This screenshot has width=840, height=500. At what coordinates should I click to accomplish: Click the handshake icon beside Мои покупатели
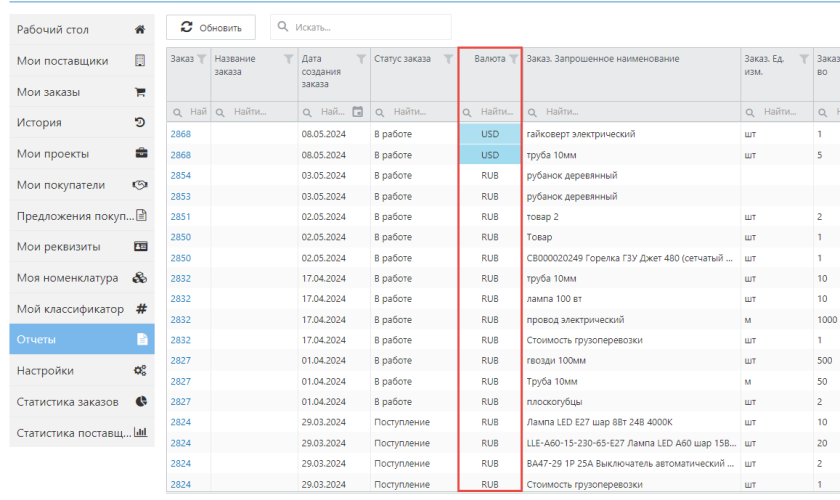[x=140, y=185]
